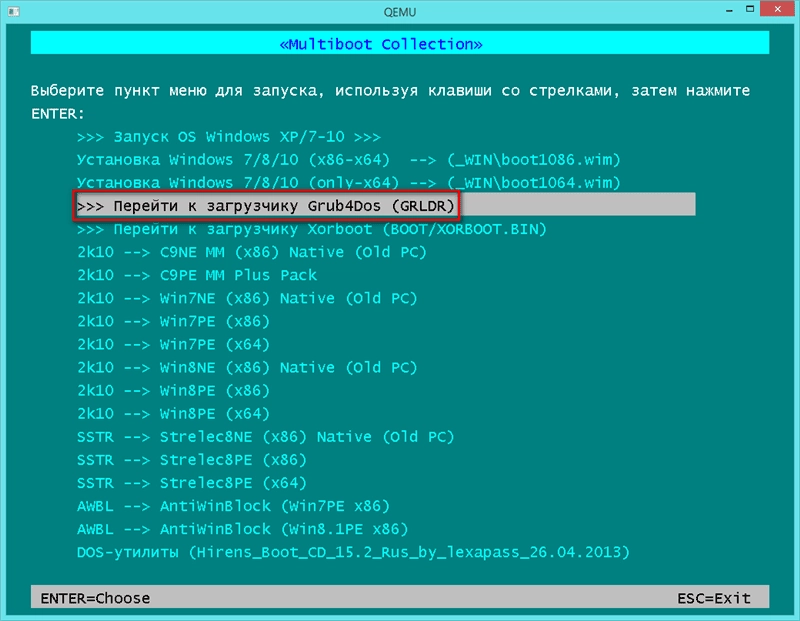
Task: Click the «Multiboot Collection» title banner
Action: [400, 42]
